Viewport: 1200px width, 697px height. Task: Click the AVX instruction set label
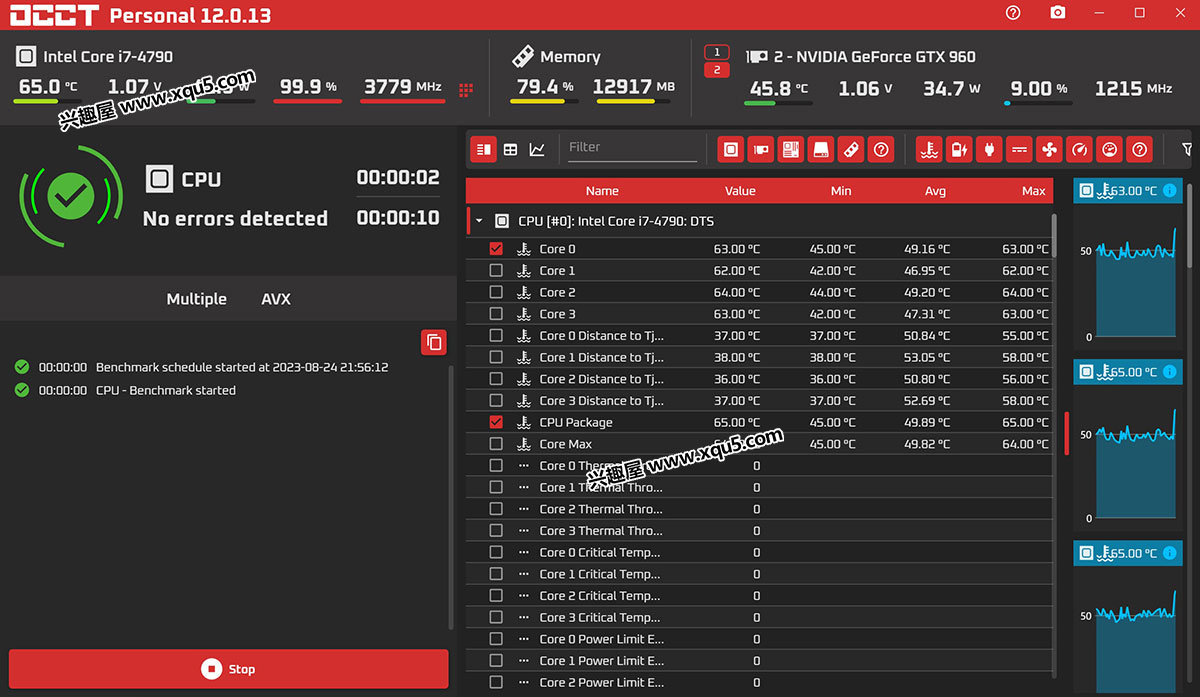coord(276,299)
